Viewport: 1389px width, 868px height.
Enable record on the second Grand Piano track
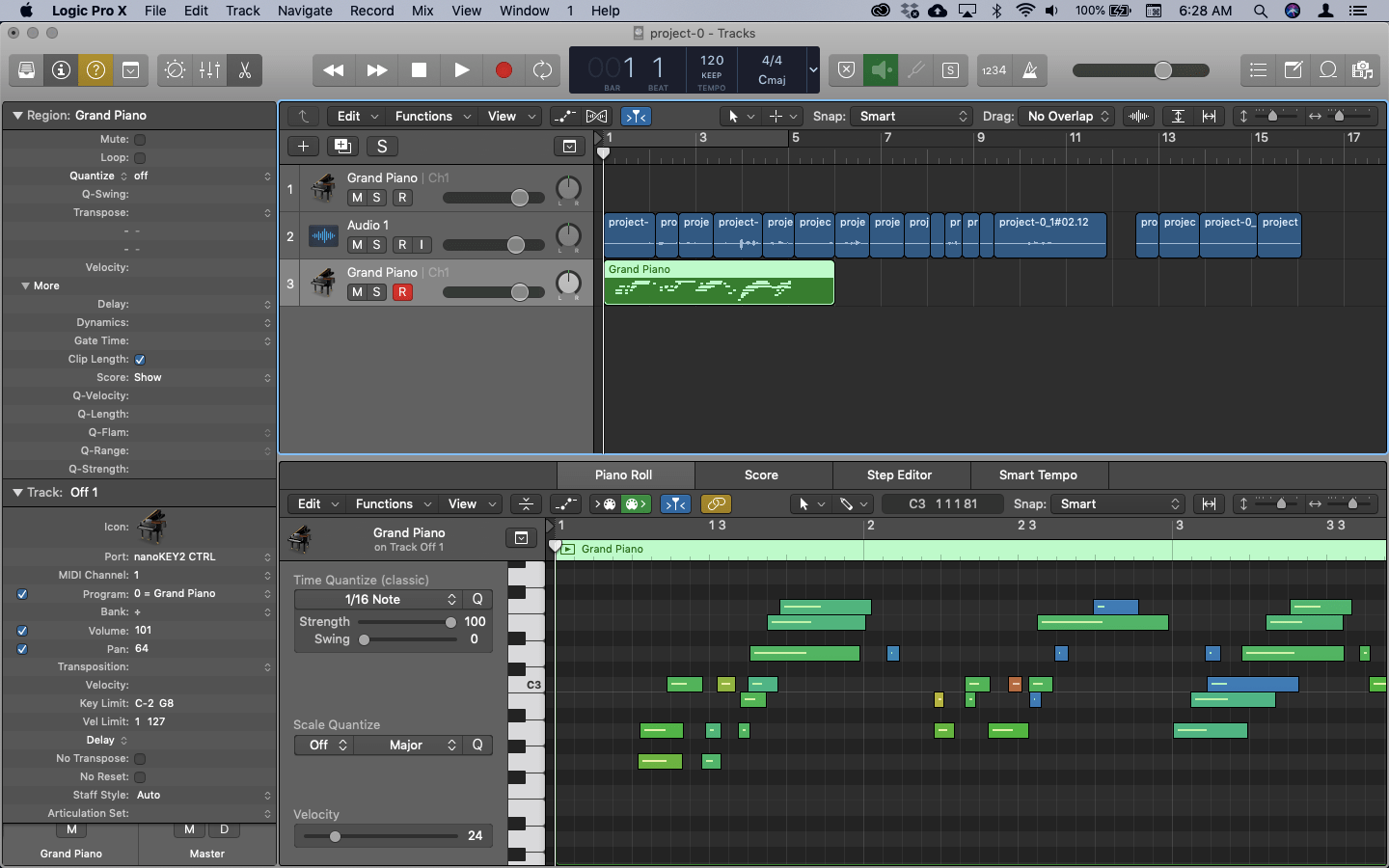[402, 292]
